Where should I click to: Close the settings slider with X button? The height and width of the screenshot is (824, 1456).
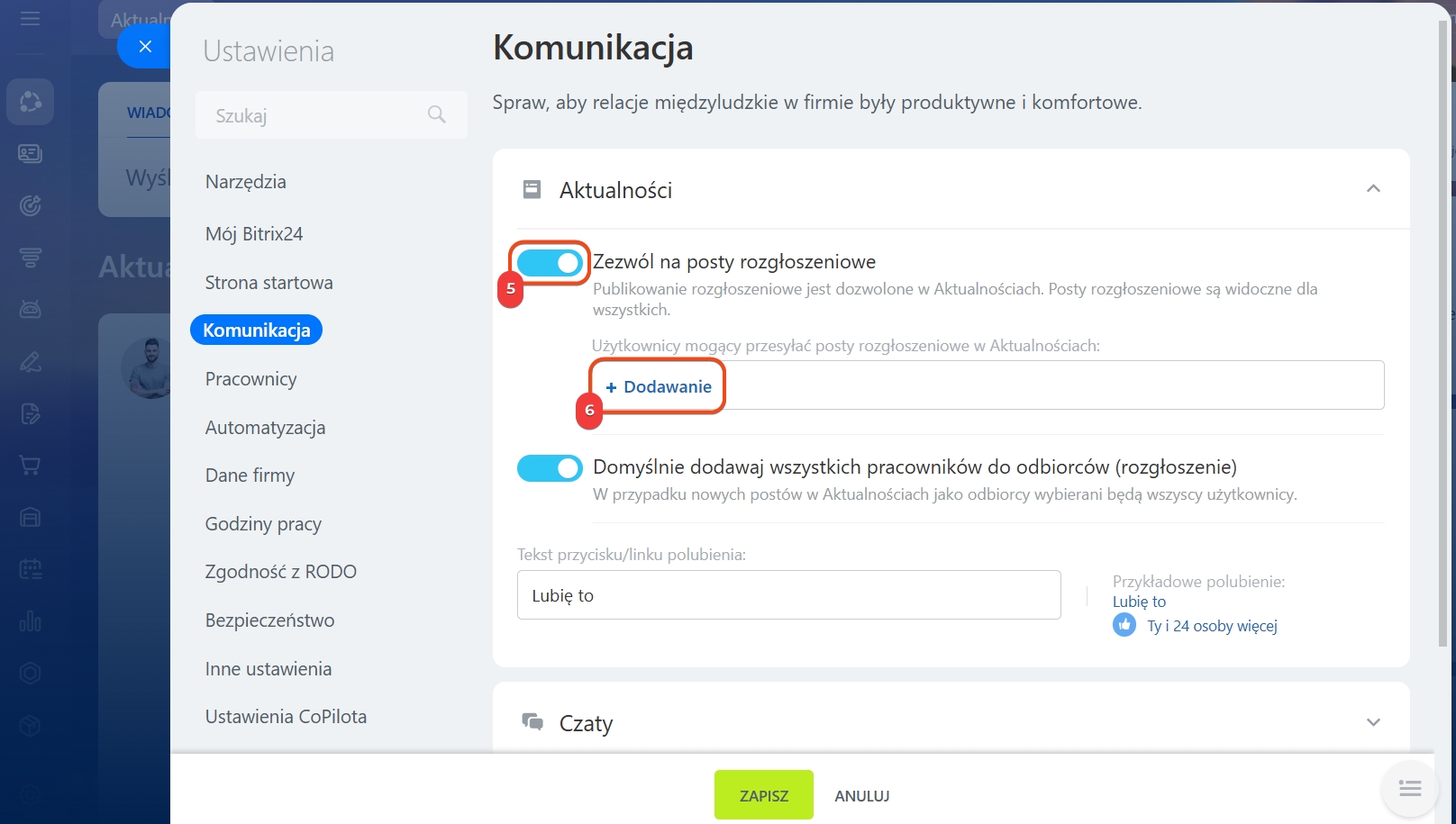[x=145, y=46]
